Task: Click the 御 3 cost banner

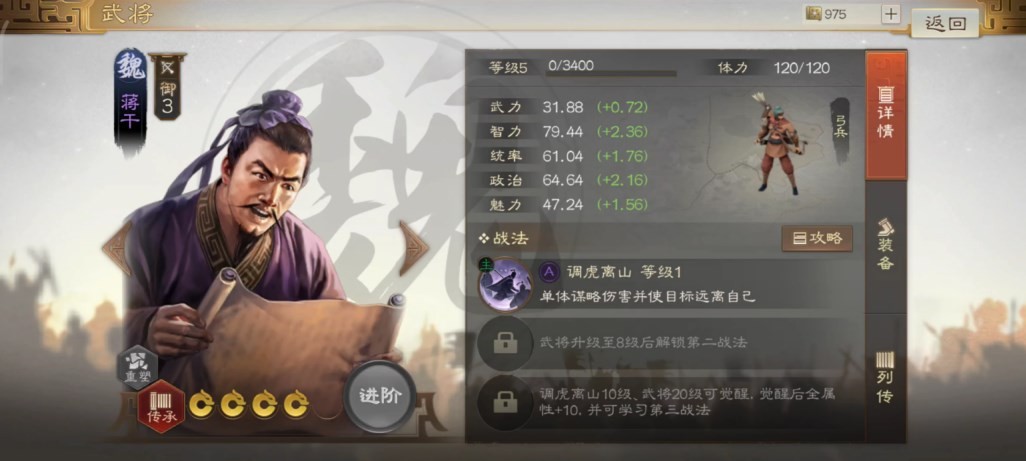Action: coord(168,86)
